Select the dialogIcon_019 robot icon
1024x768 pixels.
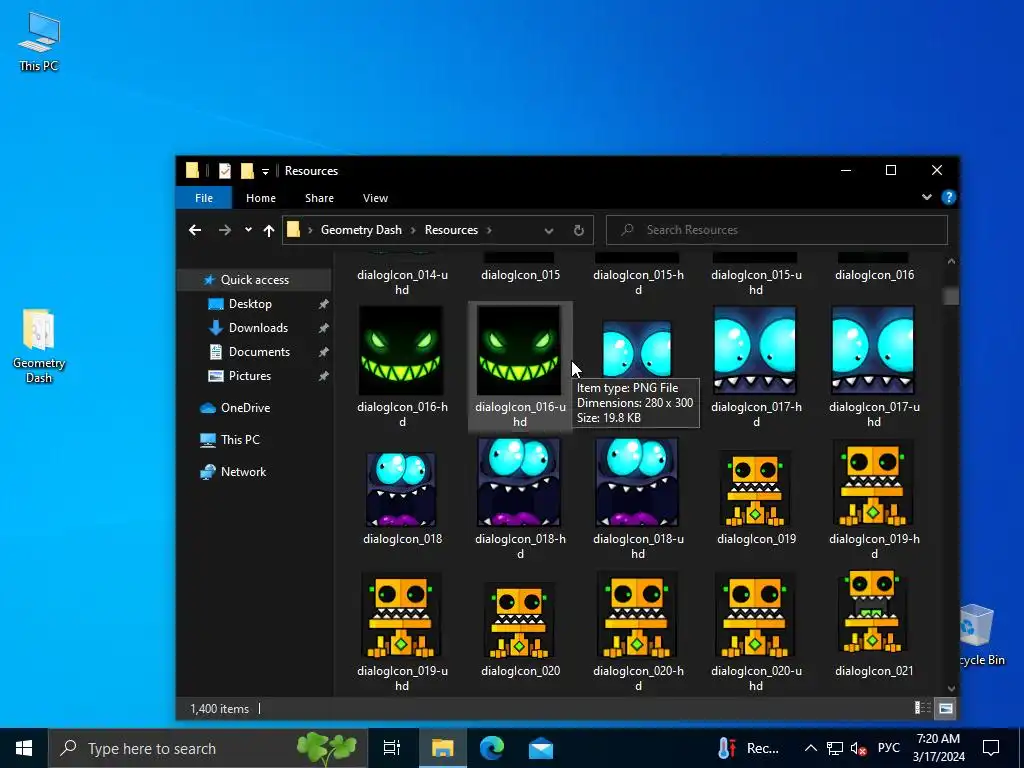click(755, 488)
